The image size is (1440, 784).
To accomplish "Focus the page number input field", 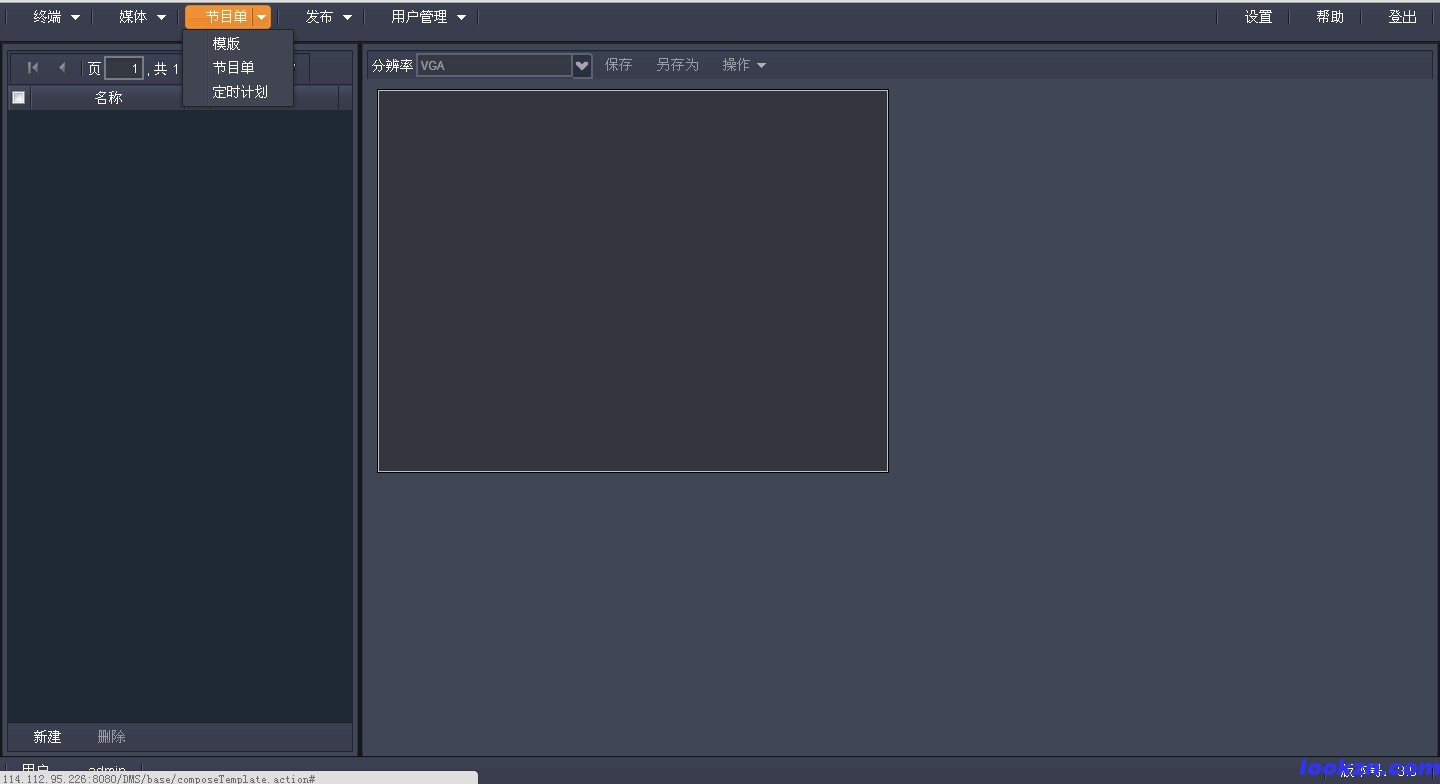I will [x=124, y=69].
